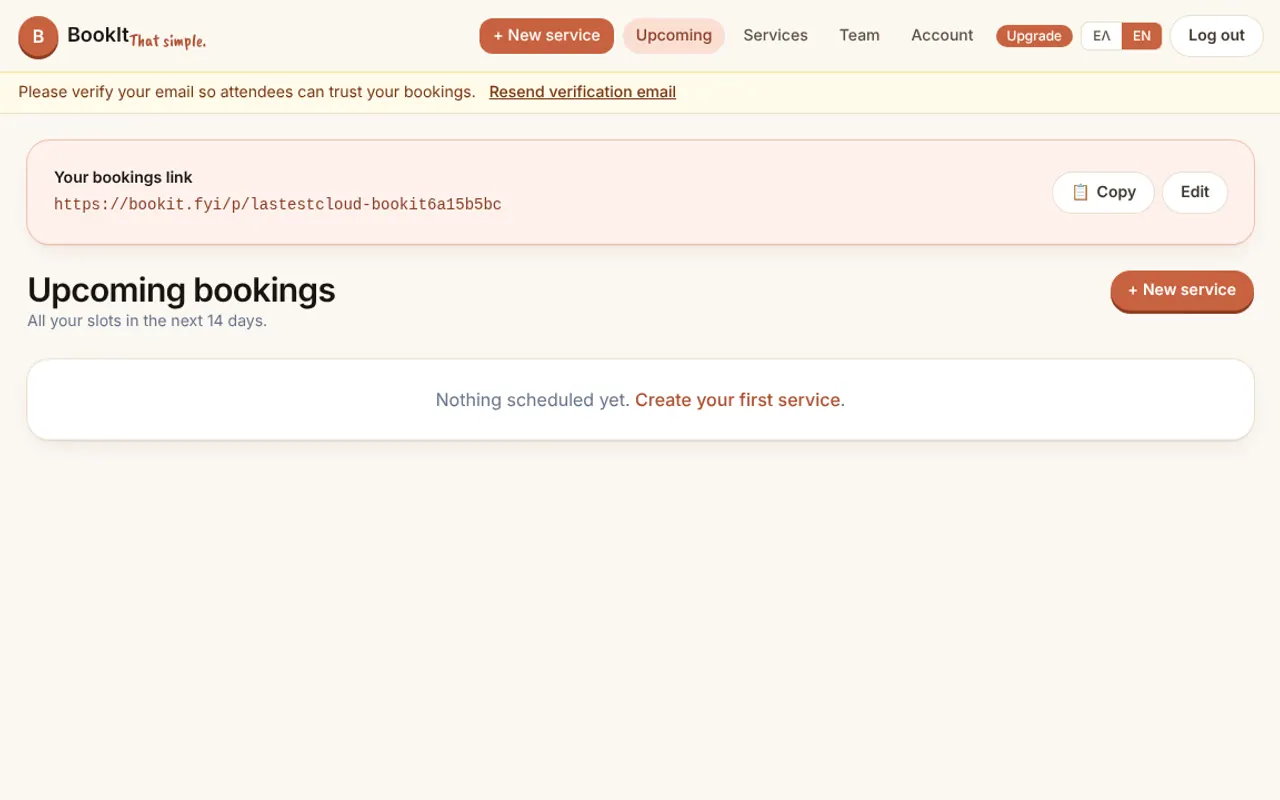Image resolution: width=1280 pixels, height=800 pixels.
Task: Edit the bookings link
Action: [1195, 192]
